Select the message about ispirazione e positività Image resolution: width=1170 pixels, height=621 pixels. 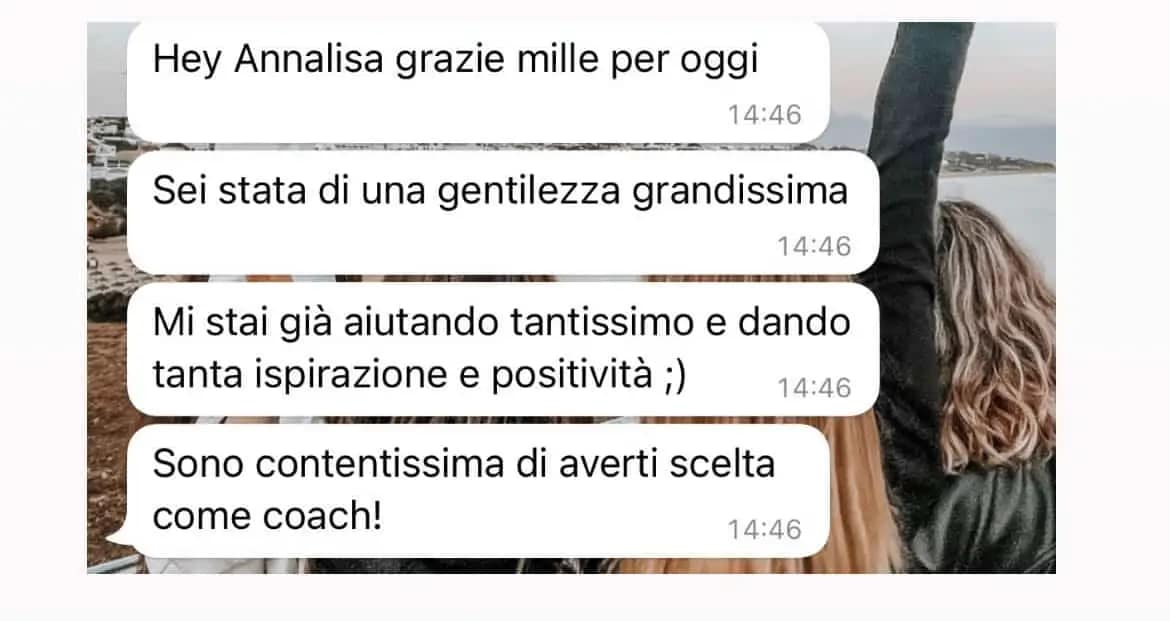tap(503, 349)
